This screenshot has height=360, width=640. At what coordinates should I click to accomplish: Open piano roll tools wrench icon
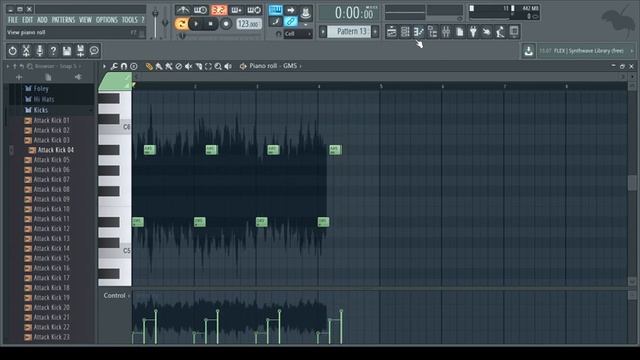coord(114,66)
